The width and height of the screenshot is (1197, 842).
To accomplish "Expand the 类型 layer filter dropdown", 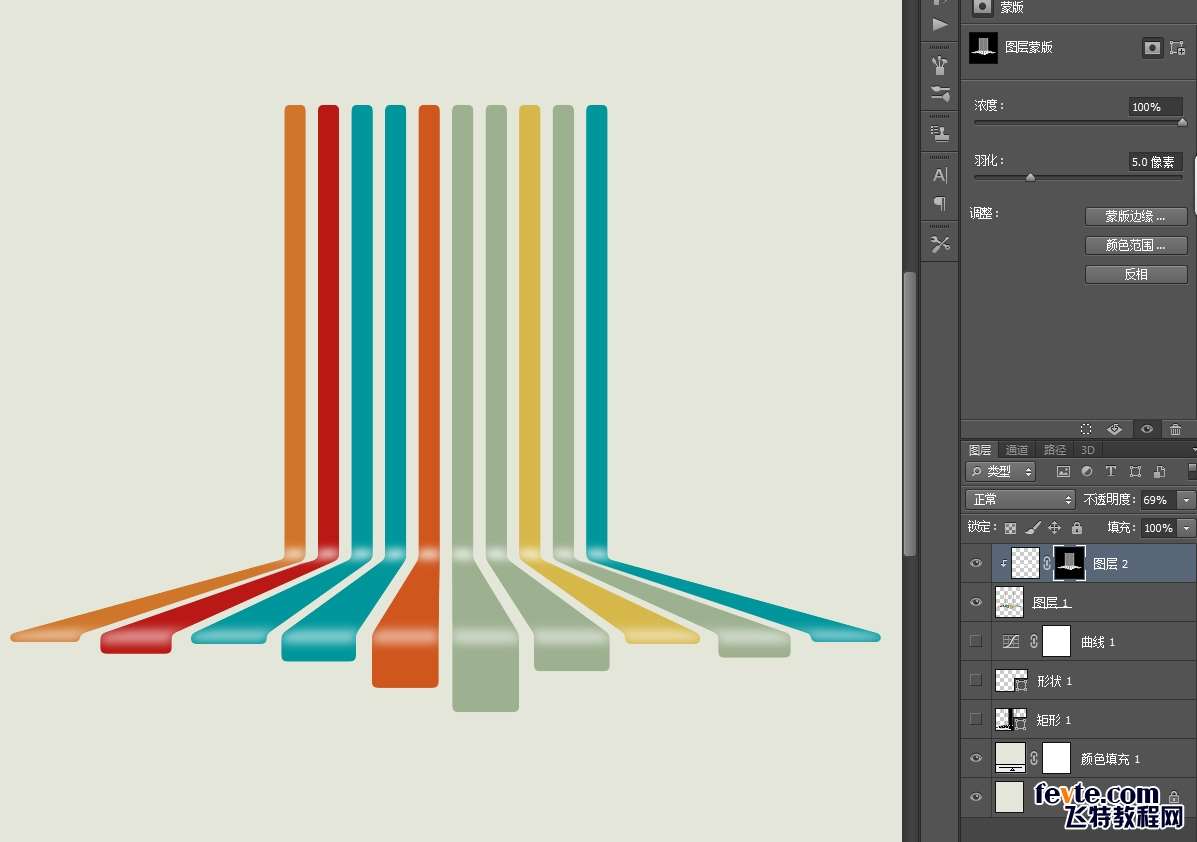I will coord(1000,472).
